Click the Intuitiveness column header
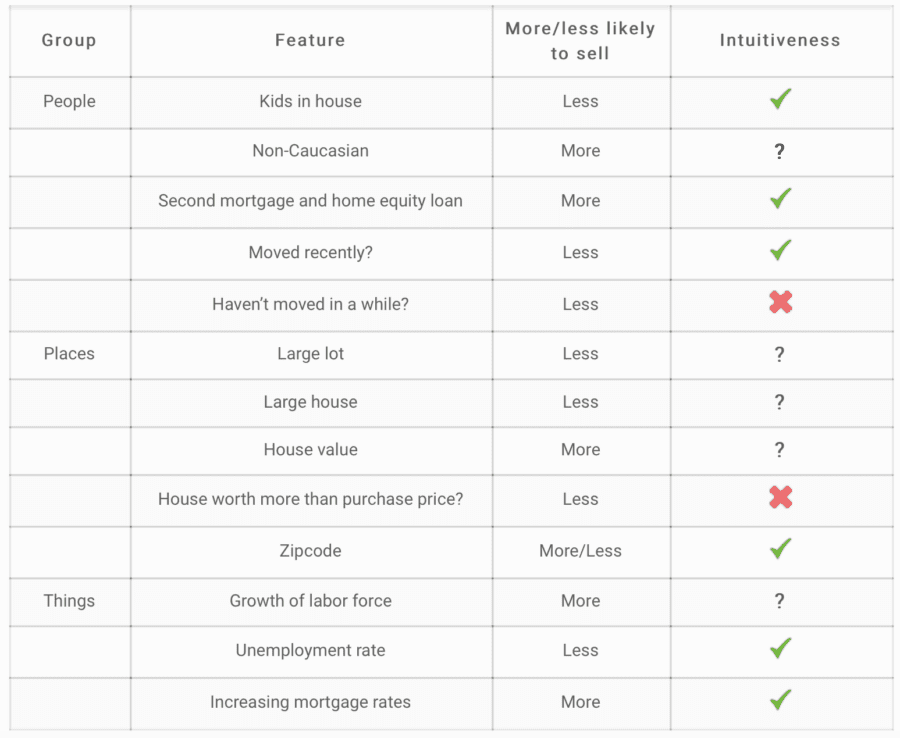The height and width of the screenshot is (738, 900). tap(780, 40)
